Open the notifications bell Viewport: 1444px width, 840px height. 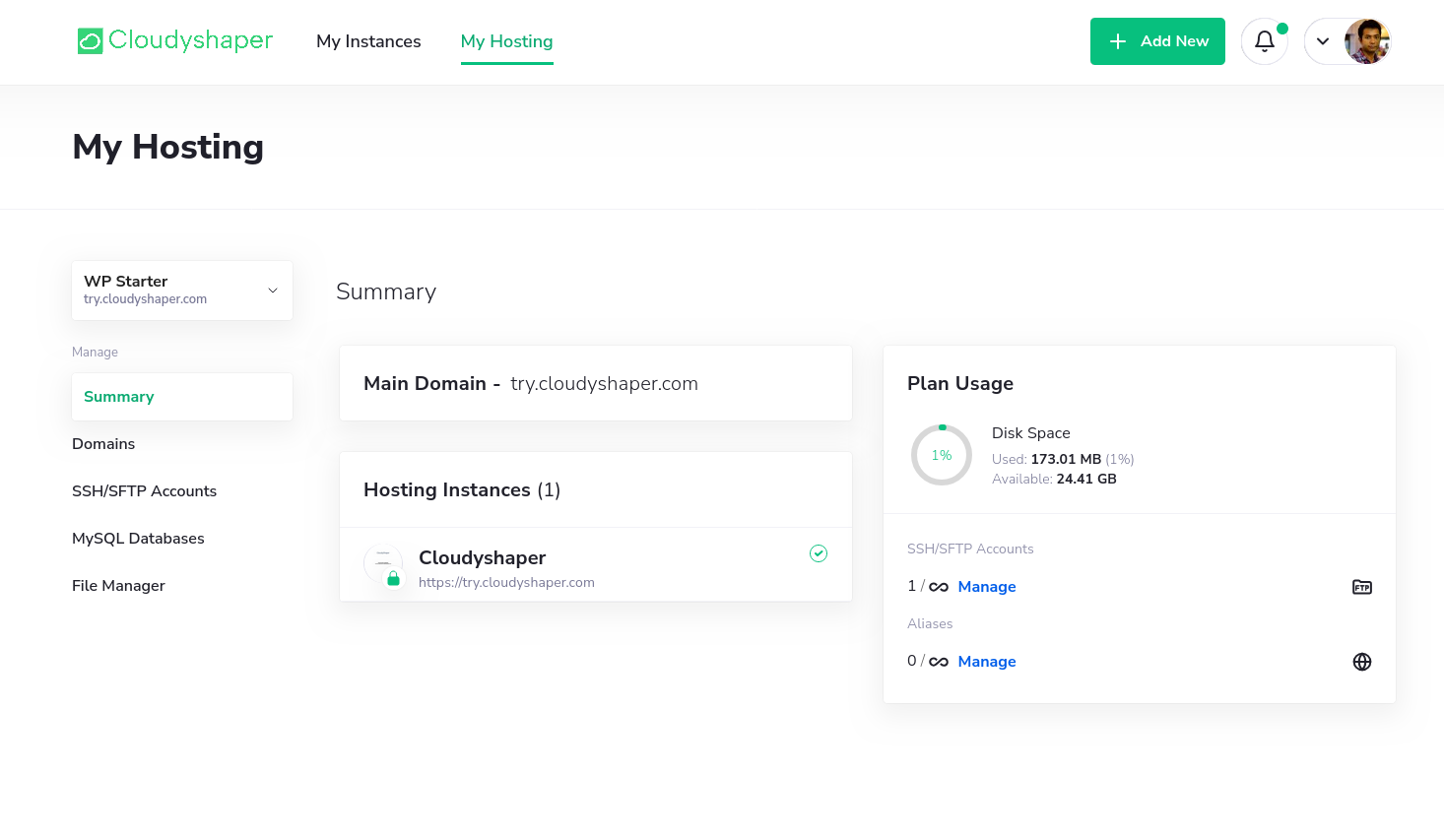pyautogui.click(x=1264, y=41)
